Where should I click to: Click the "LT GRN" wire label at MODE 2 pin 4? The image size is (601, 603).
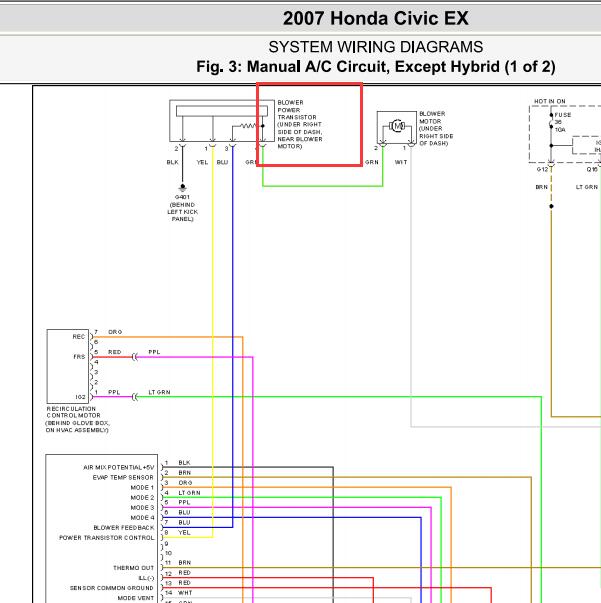point(189,493)
